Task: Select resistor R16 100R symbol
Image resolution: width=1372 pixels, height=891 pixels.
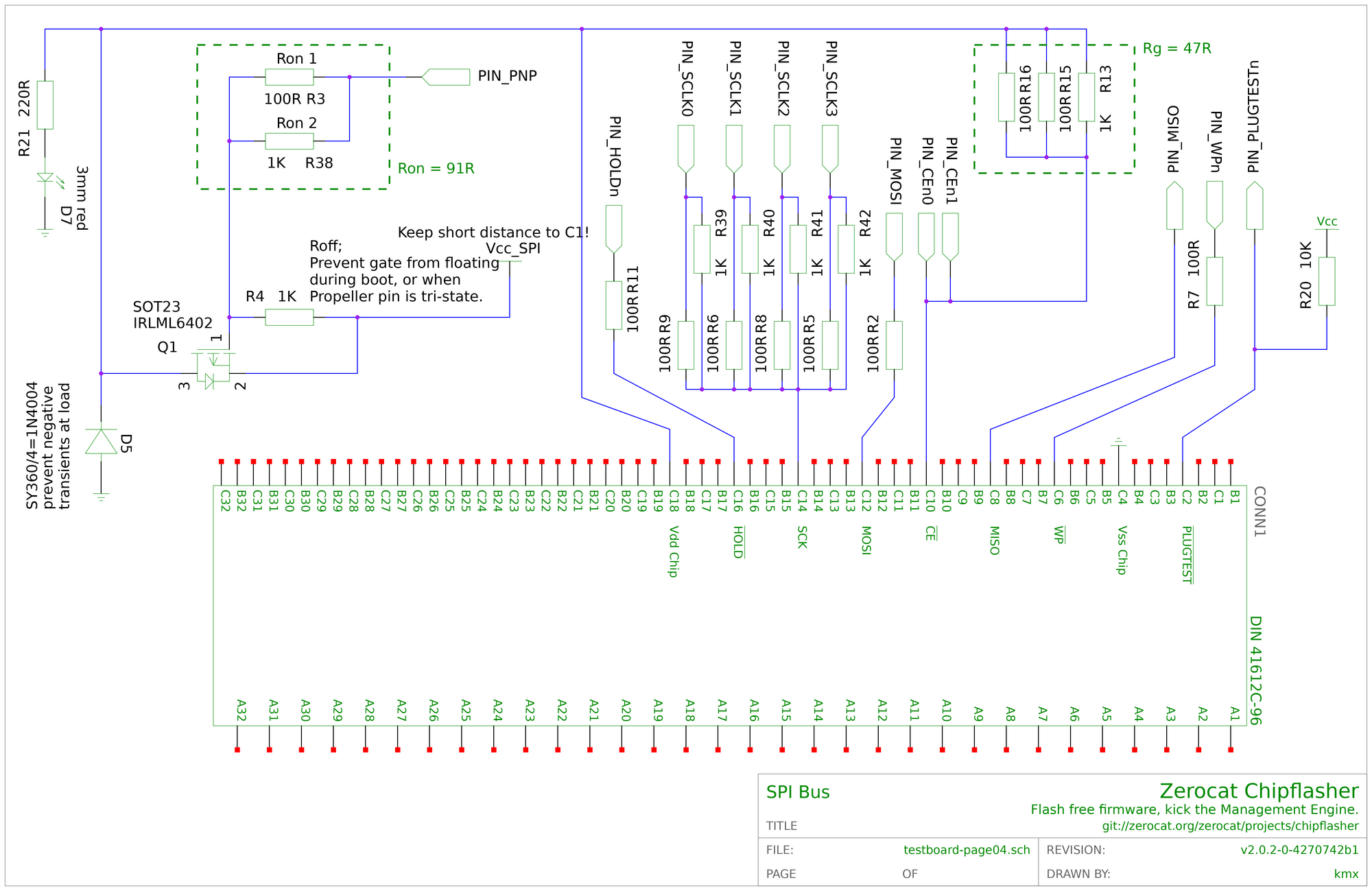Action: pos(1006,97)
